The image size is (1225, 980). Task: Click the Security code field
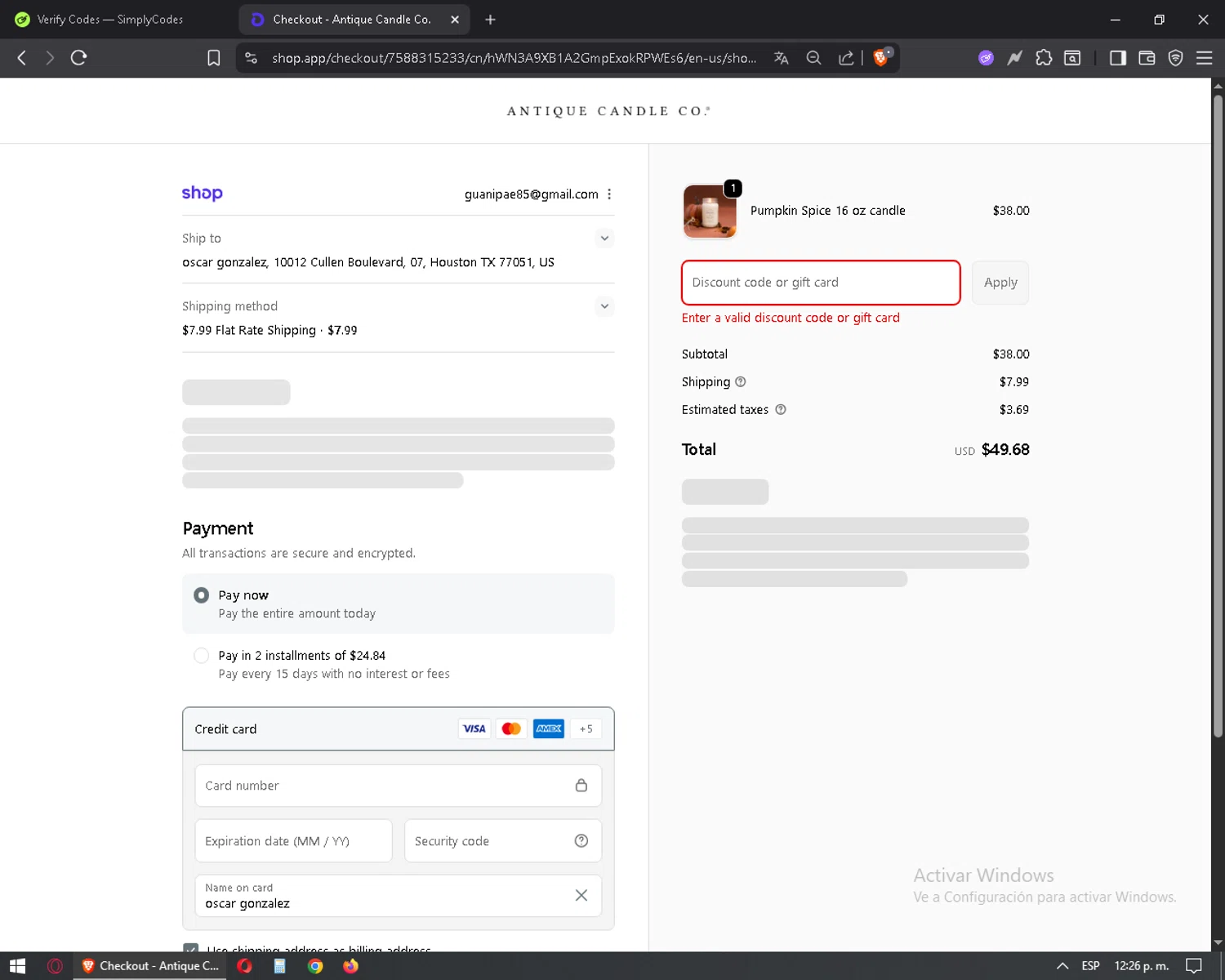pyautogui.click(x=503, y=841)
